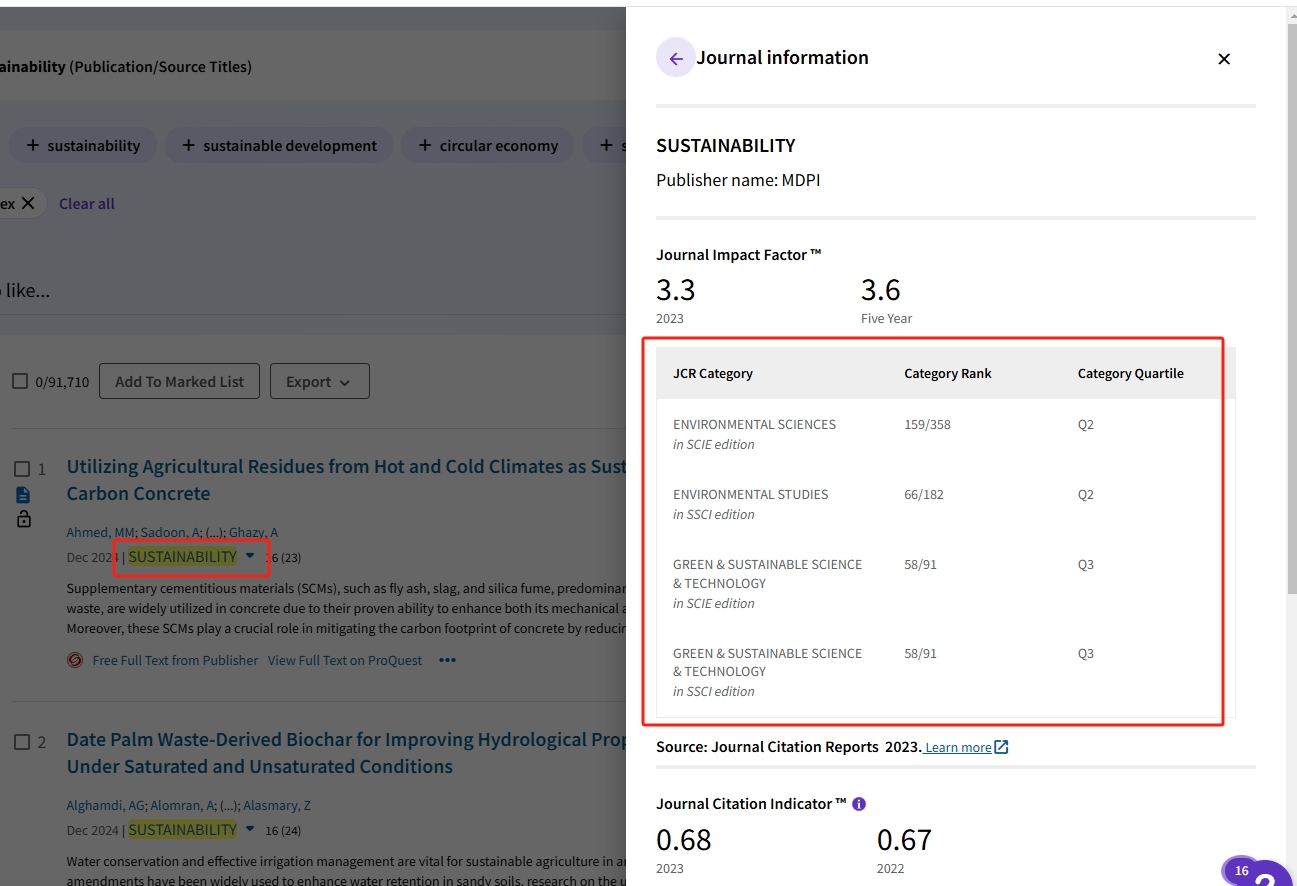Click the JCR Category column header
This screenshot has height=886, width=1297.
tap(712, 373)
